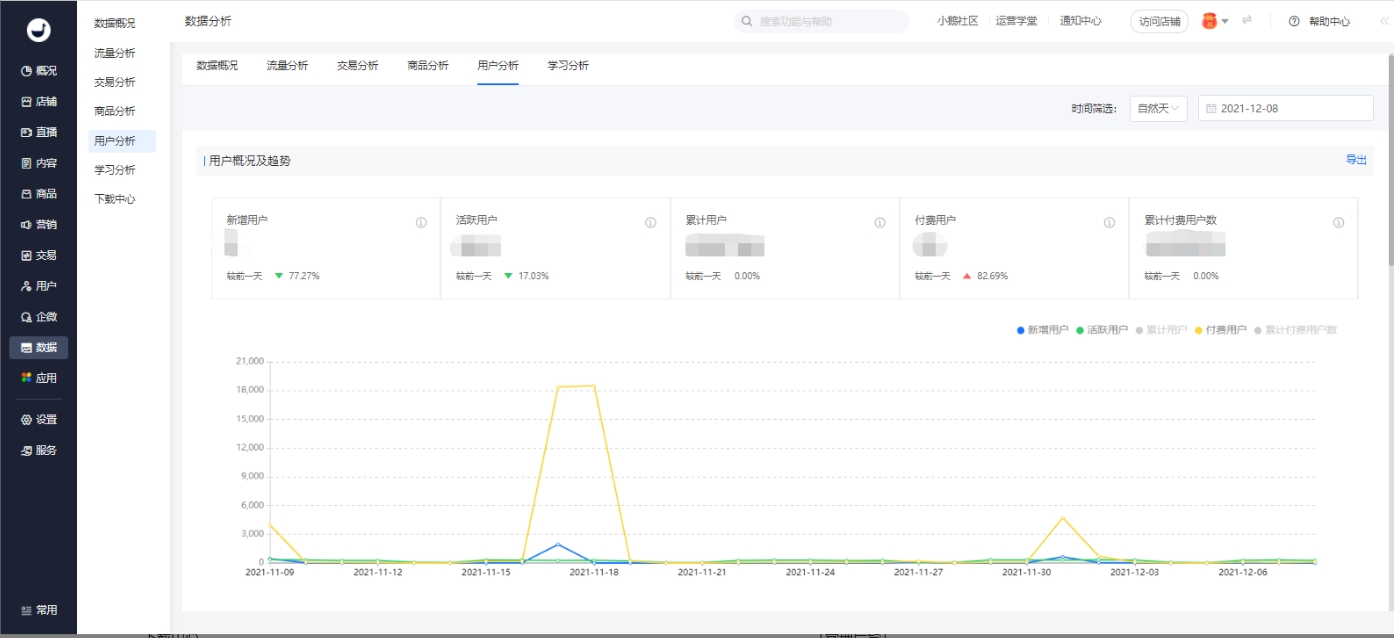Select the 店铺 icon in the sidebar
The width and height of the screenshot is (1394, 638).
pos(39,101)
